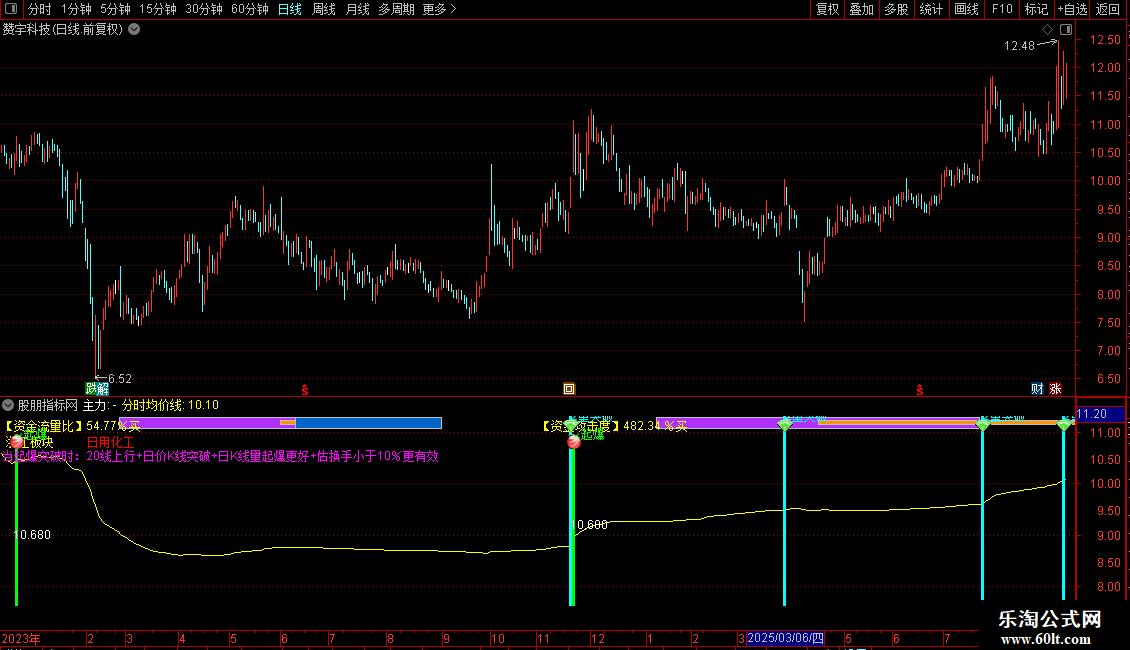1130x650 pixels.
Task: Click the 跌解 marker below the low
Action: coord(97,389)
